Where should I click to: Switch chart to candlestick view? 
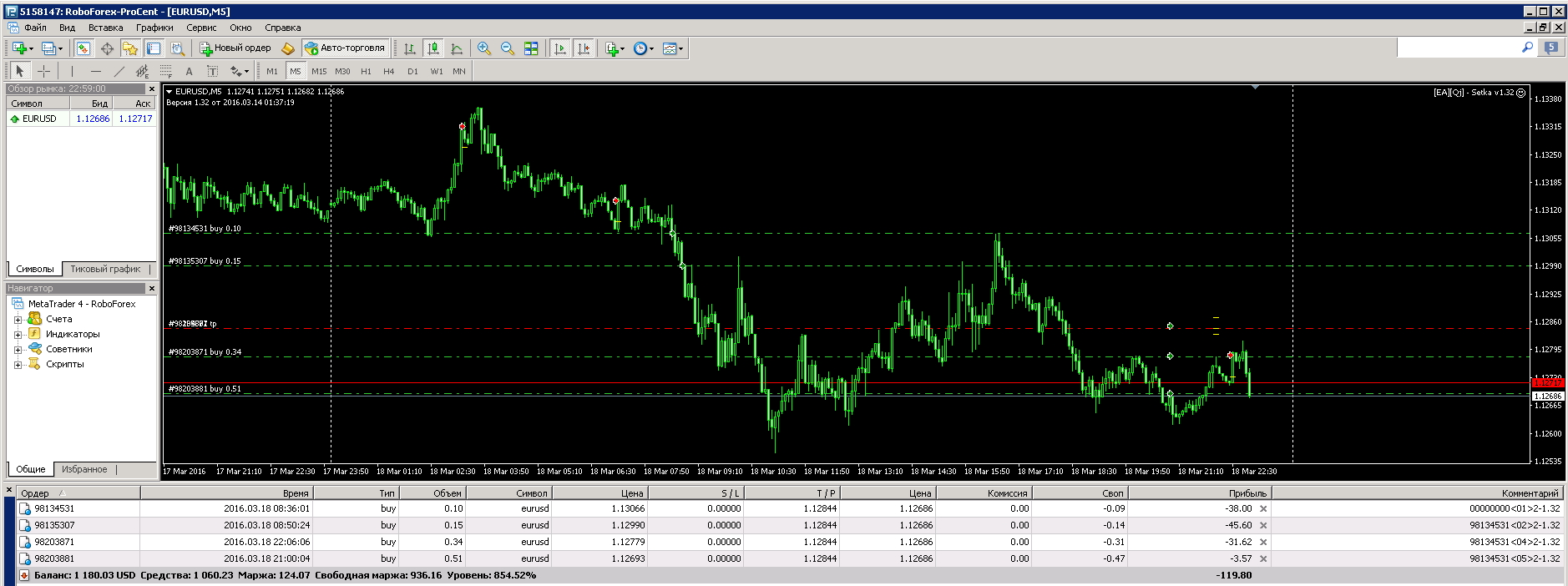click(432, 48)
